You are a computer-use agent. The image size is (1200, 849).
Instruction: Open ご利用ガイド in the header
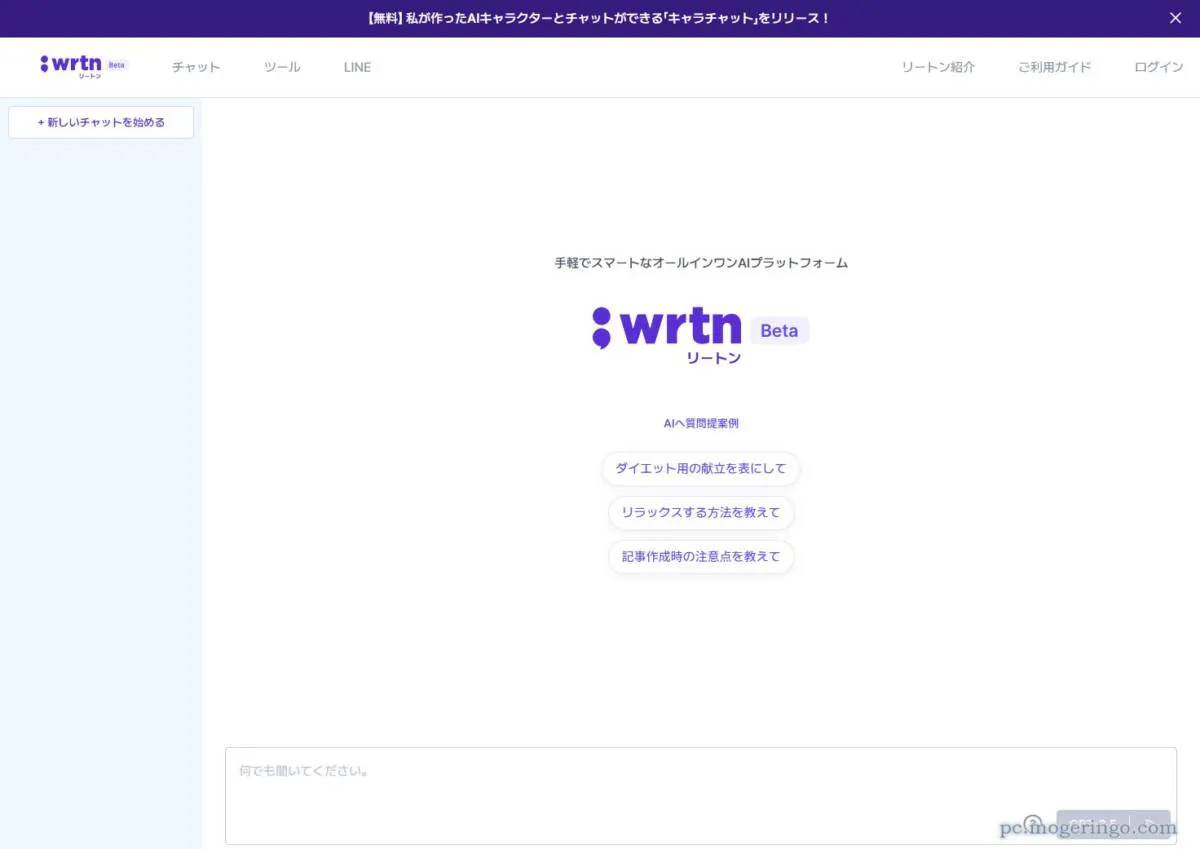click(x=1054, y=67)
